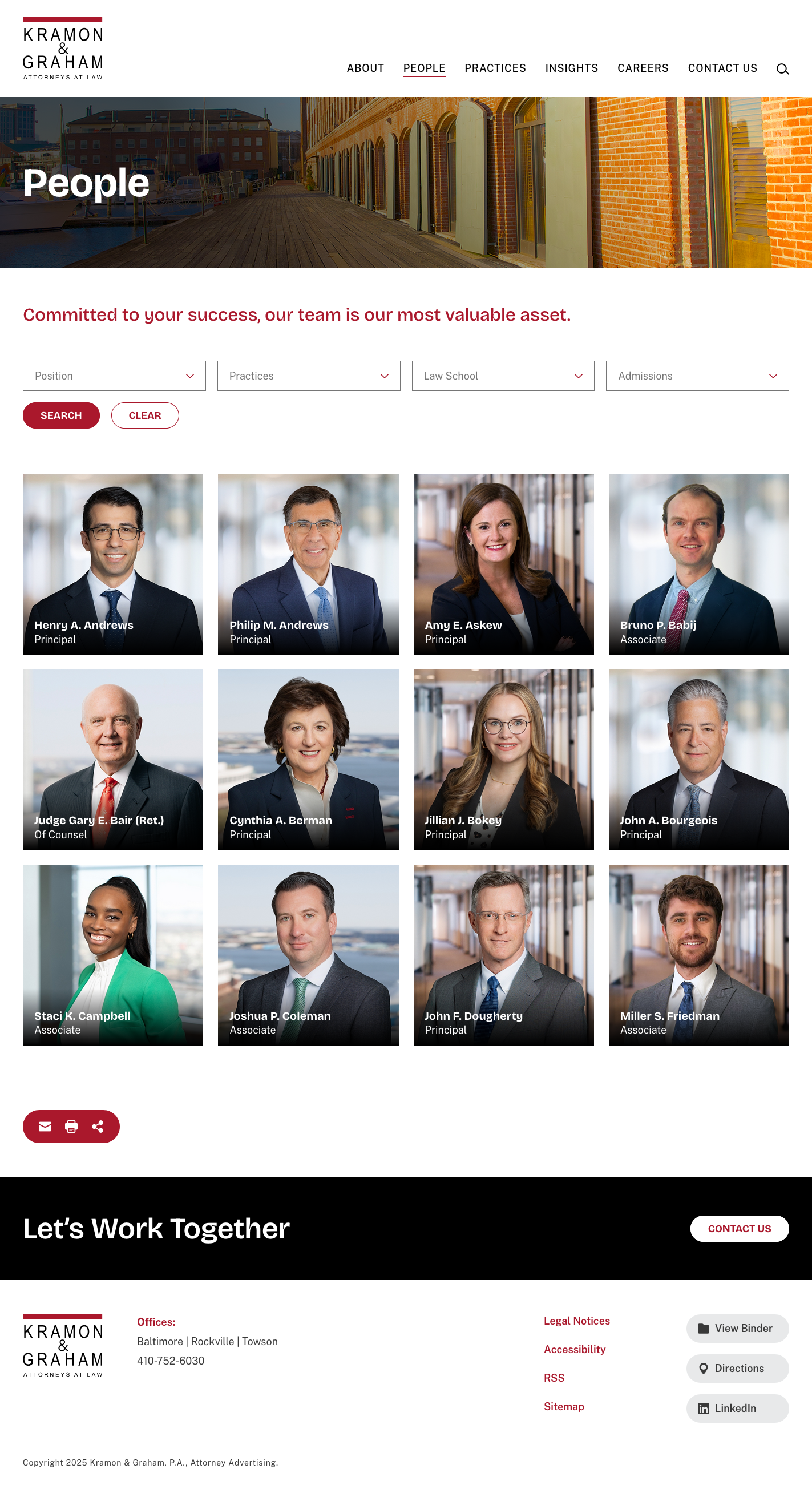Click the View Binder folder button

tap(737, 1328)
